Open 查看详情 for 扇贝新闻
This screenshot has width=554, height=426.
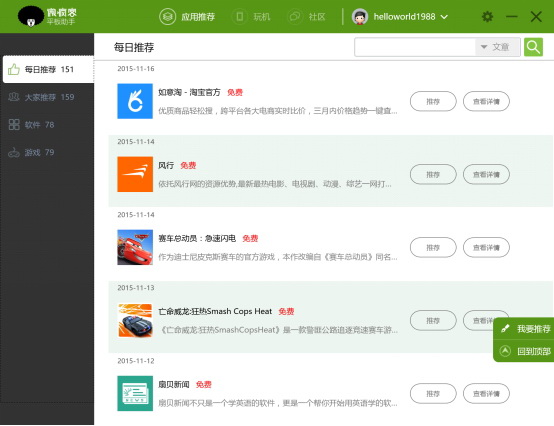[x=487, y=394]
